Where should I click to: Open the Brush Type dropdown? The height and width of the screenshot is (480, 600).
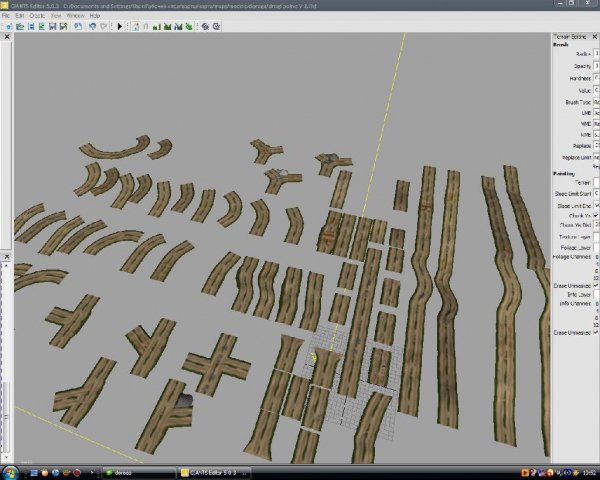coord(596,102)
